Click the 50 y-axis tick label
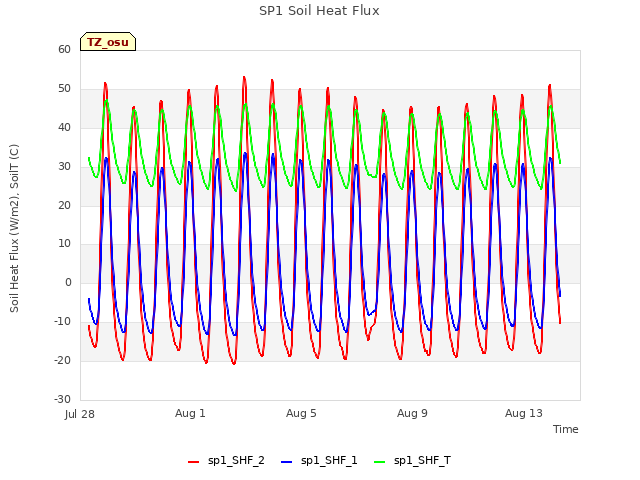The height and width of the screenshot is (480, 640). (x=64, y=89)
